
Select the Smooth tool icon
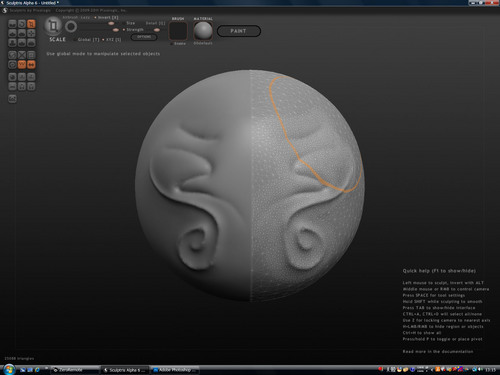[x=31, y=42]
